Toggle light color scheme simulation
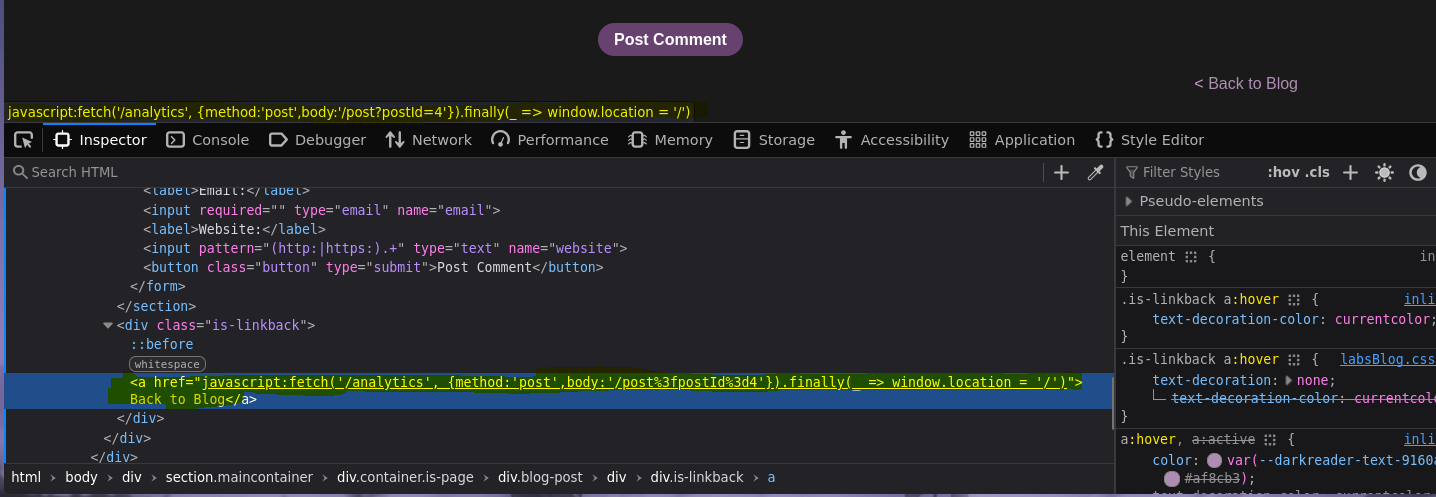The width and height of the screenshot is (1436, 497). click(1384, 172)
